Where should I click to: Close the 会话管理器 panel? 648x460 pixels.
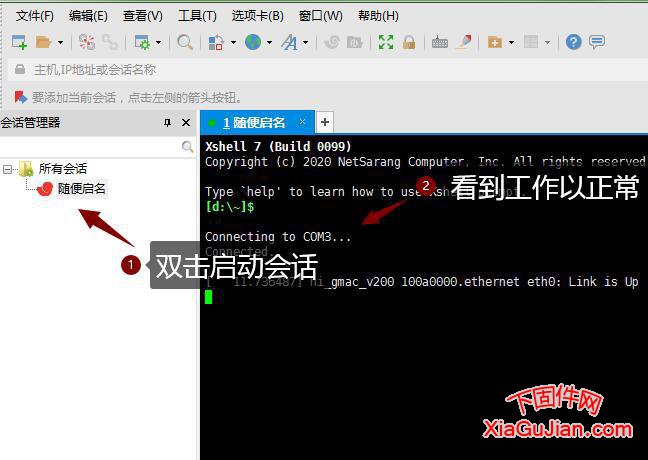186,122
